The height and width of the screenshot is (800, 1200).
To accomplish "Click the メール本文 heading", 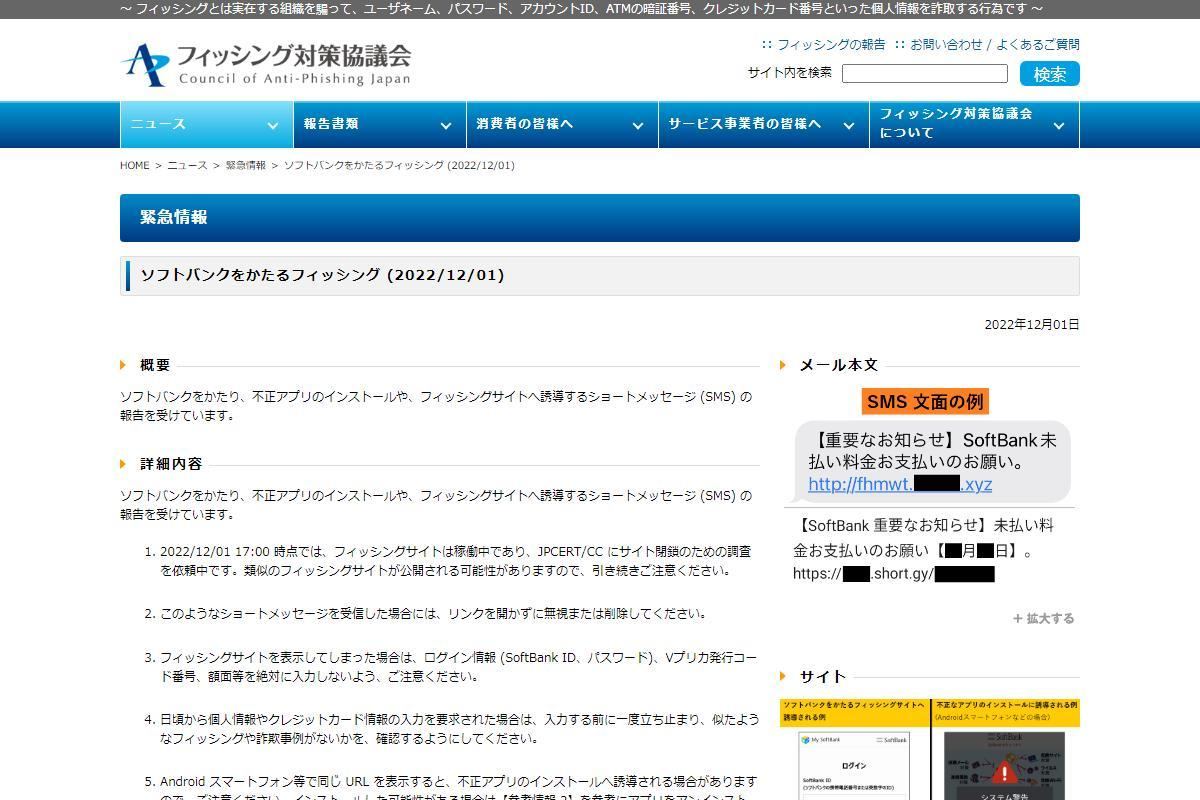I will click(x=839, y=365).
